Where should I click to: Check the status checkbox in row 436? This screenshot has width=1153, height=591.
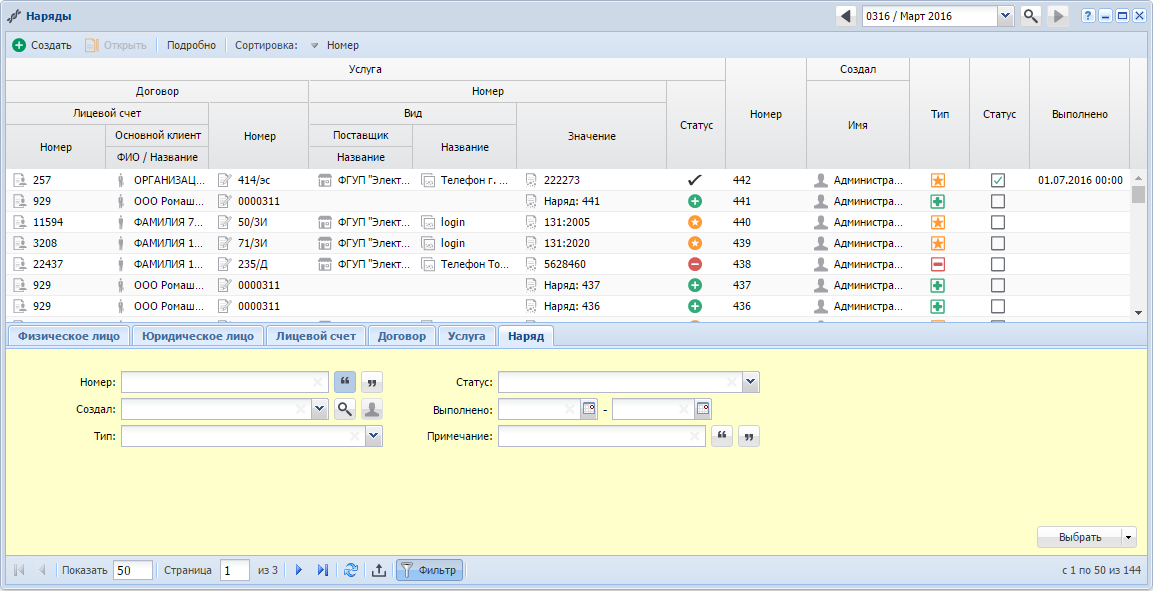click(998, 306)
